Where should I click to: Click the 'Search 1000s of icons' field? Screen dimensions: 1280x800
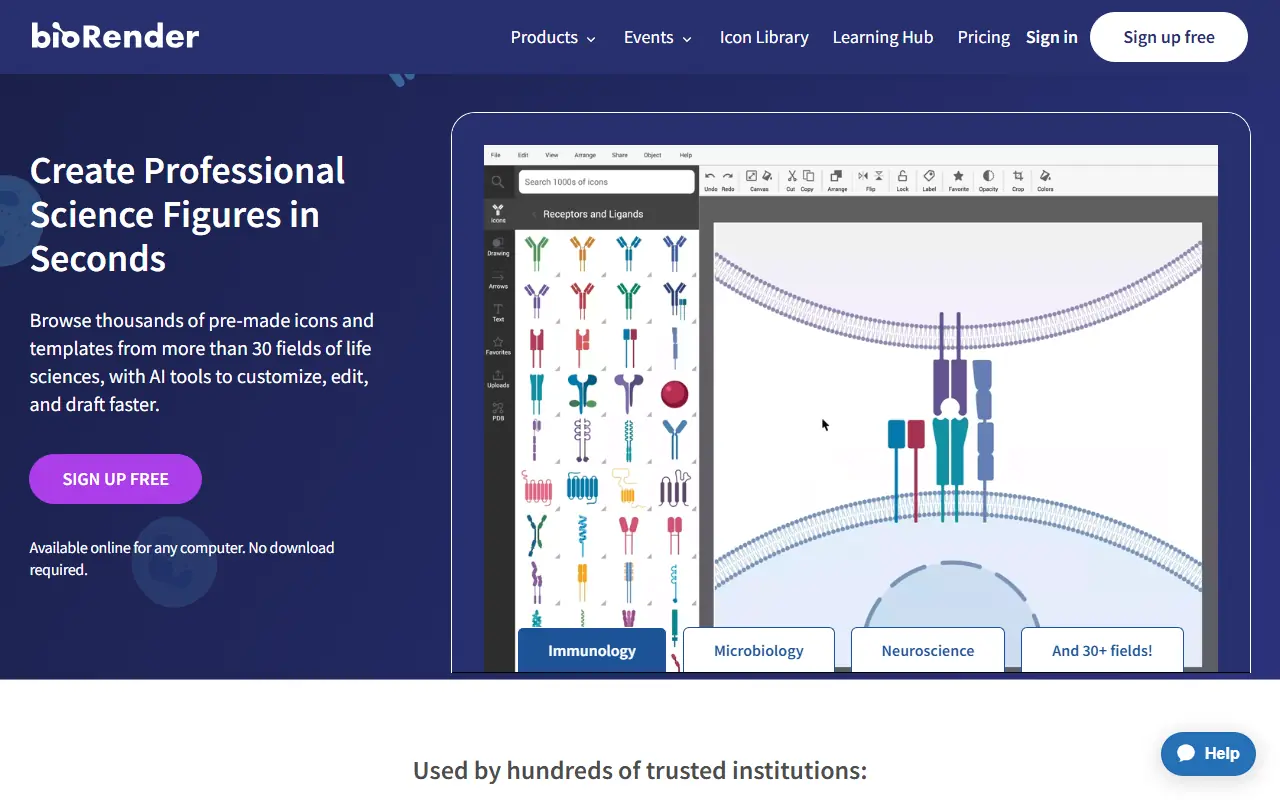606,182
